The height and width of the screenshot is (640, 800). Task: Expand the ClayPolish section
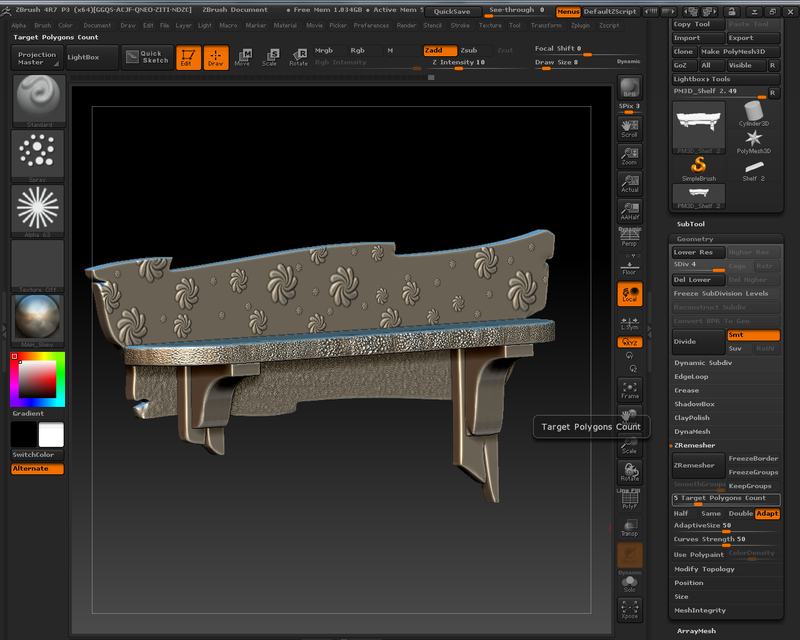[692, 417]
